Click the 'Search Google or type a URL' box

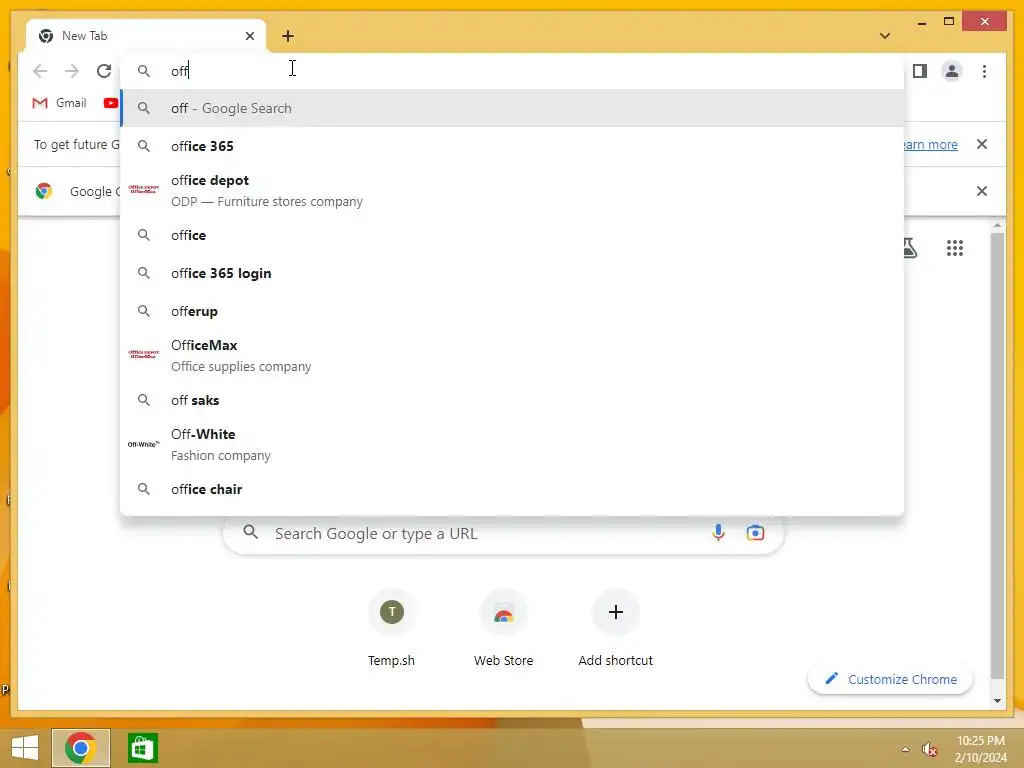503,534
